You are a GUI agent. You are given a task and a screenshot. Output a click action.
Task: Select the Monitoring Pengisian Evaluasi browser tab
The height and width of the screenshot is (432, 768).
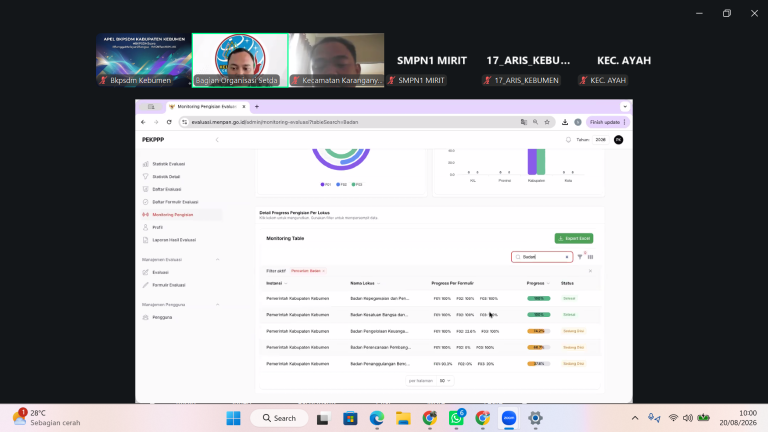206,107
